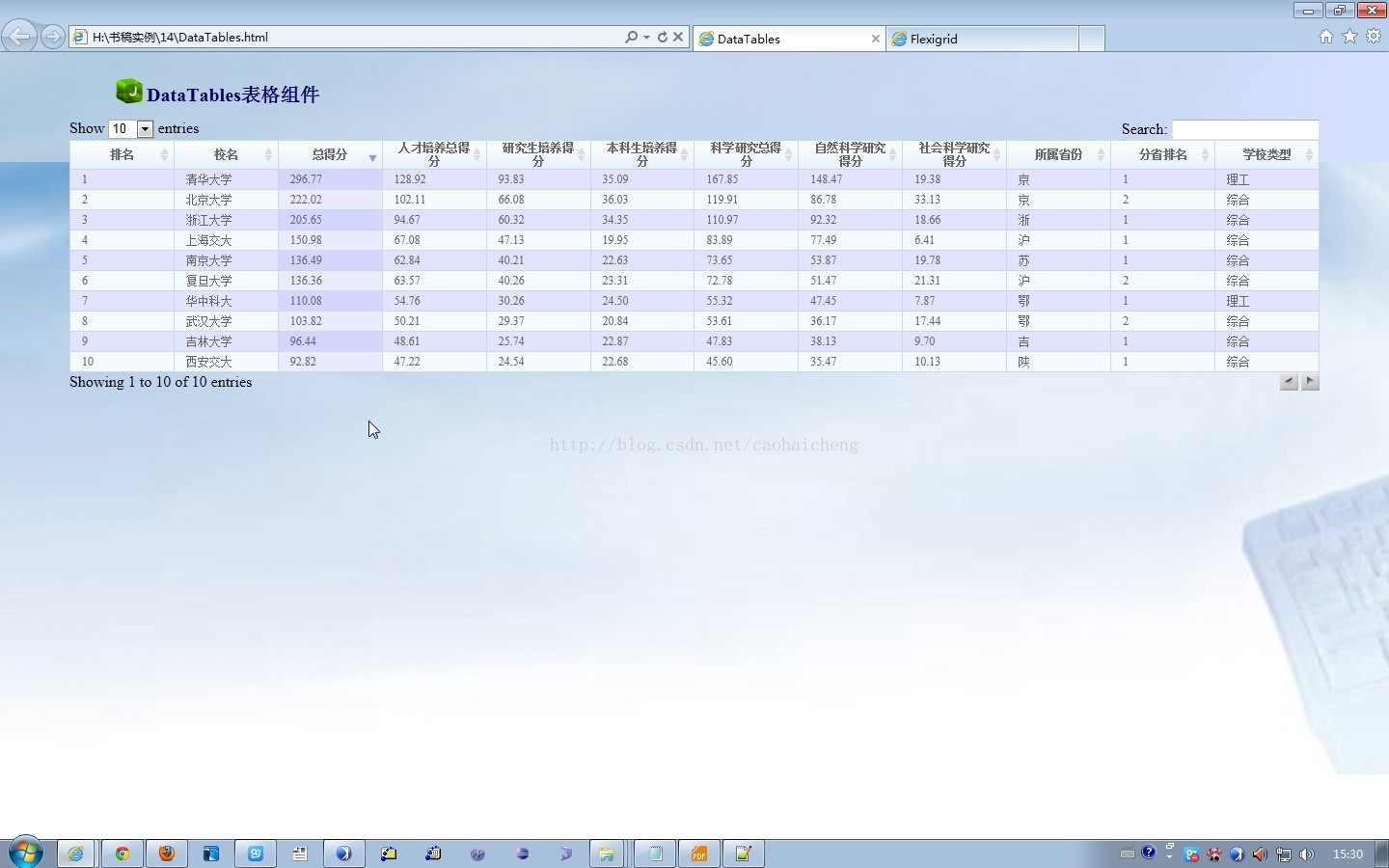Open the browser Home icon
Viewport: 1389px width, 868px height.
(x=1326, y=37)
